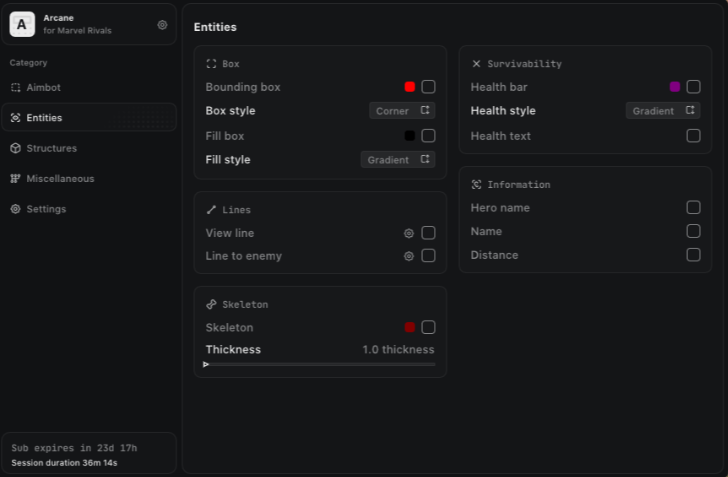Toggle the Health text checkbox
Image resolution: width=728 pixels, height=477 pixels.
point(693,136)
